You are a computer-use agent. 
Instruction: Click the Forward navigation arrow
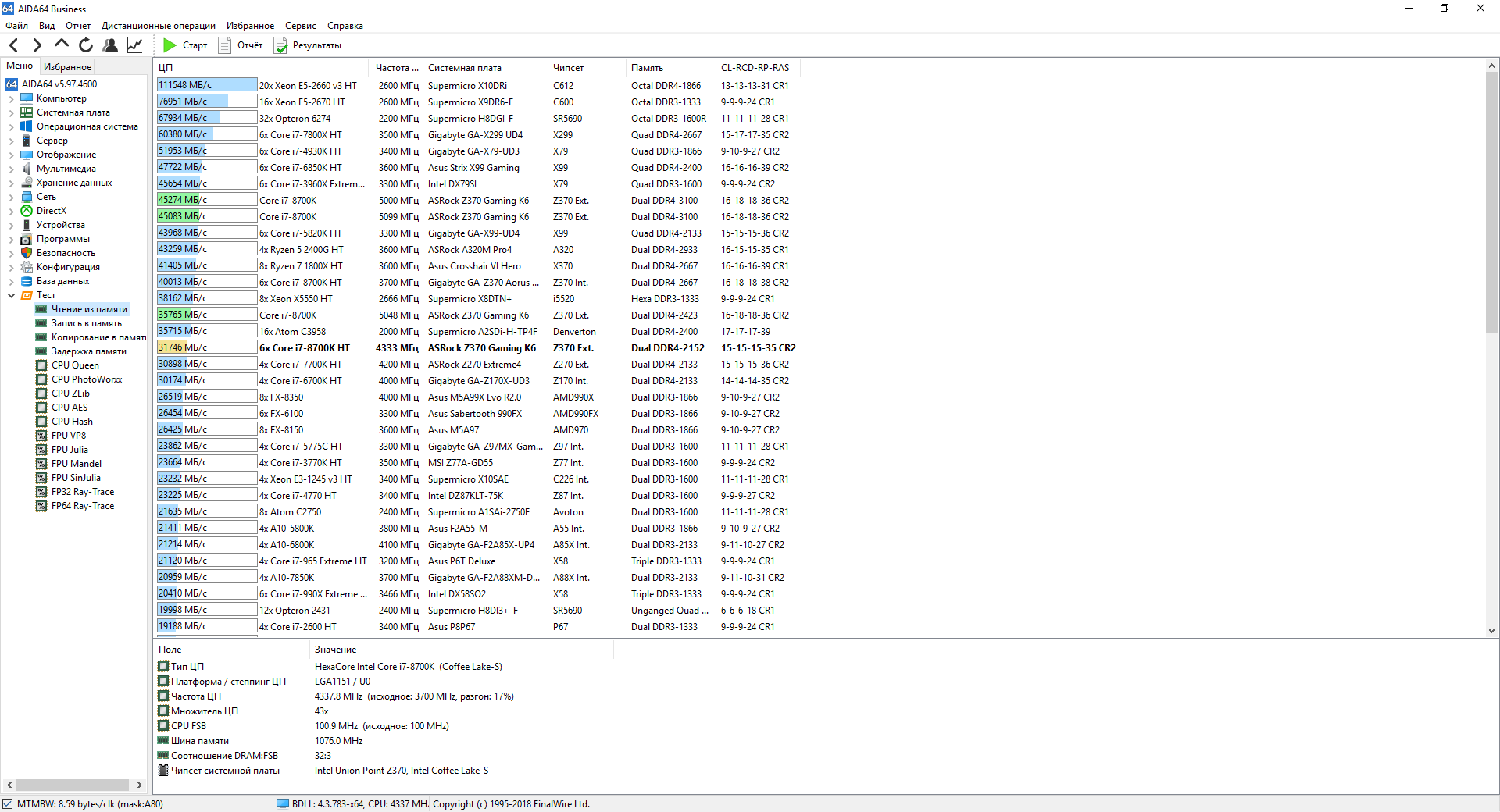pyautogui.click(x=37, y=45)
